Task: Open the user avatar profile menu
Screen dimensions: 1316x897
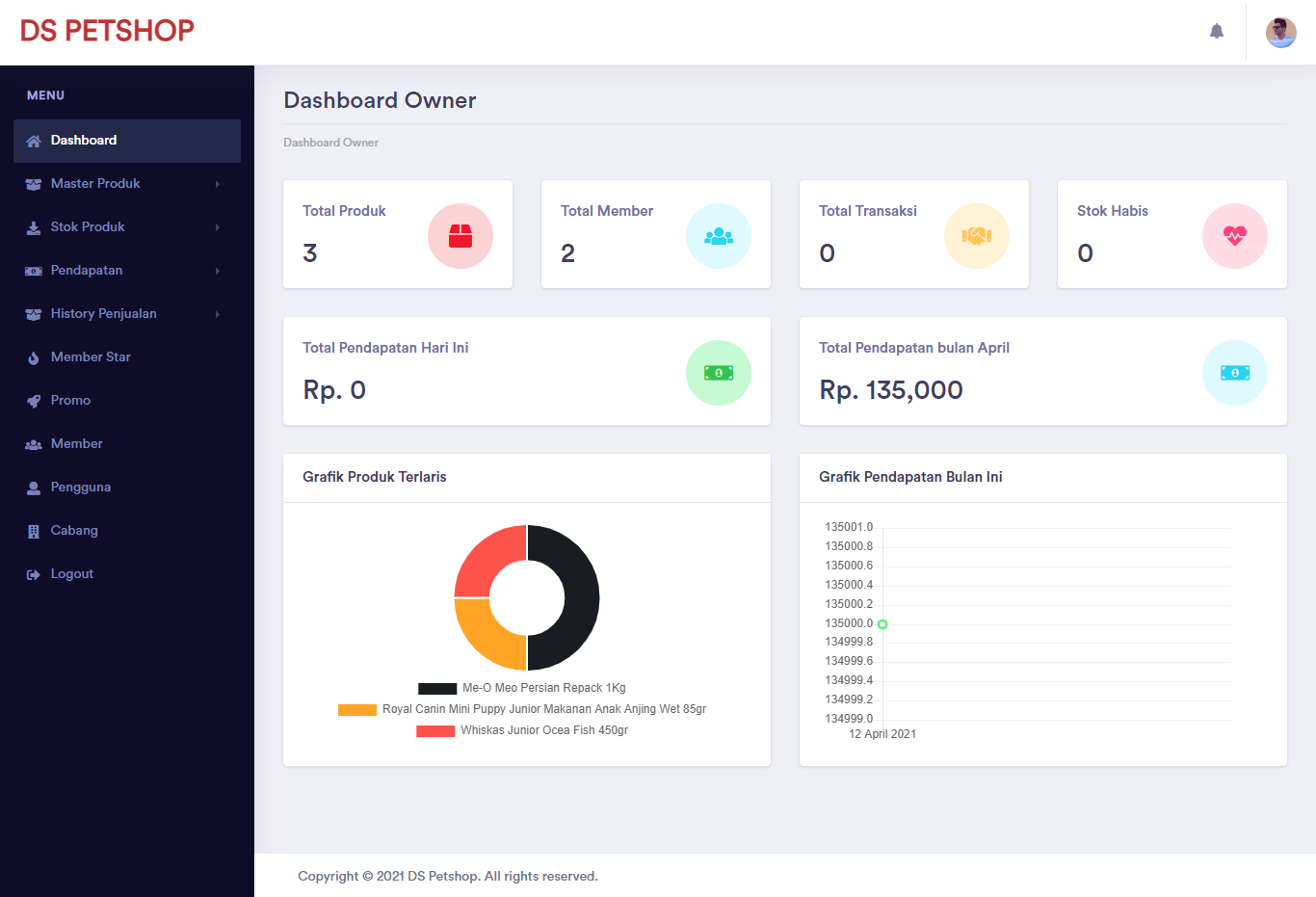Action: (x=1280, y=33)
